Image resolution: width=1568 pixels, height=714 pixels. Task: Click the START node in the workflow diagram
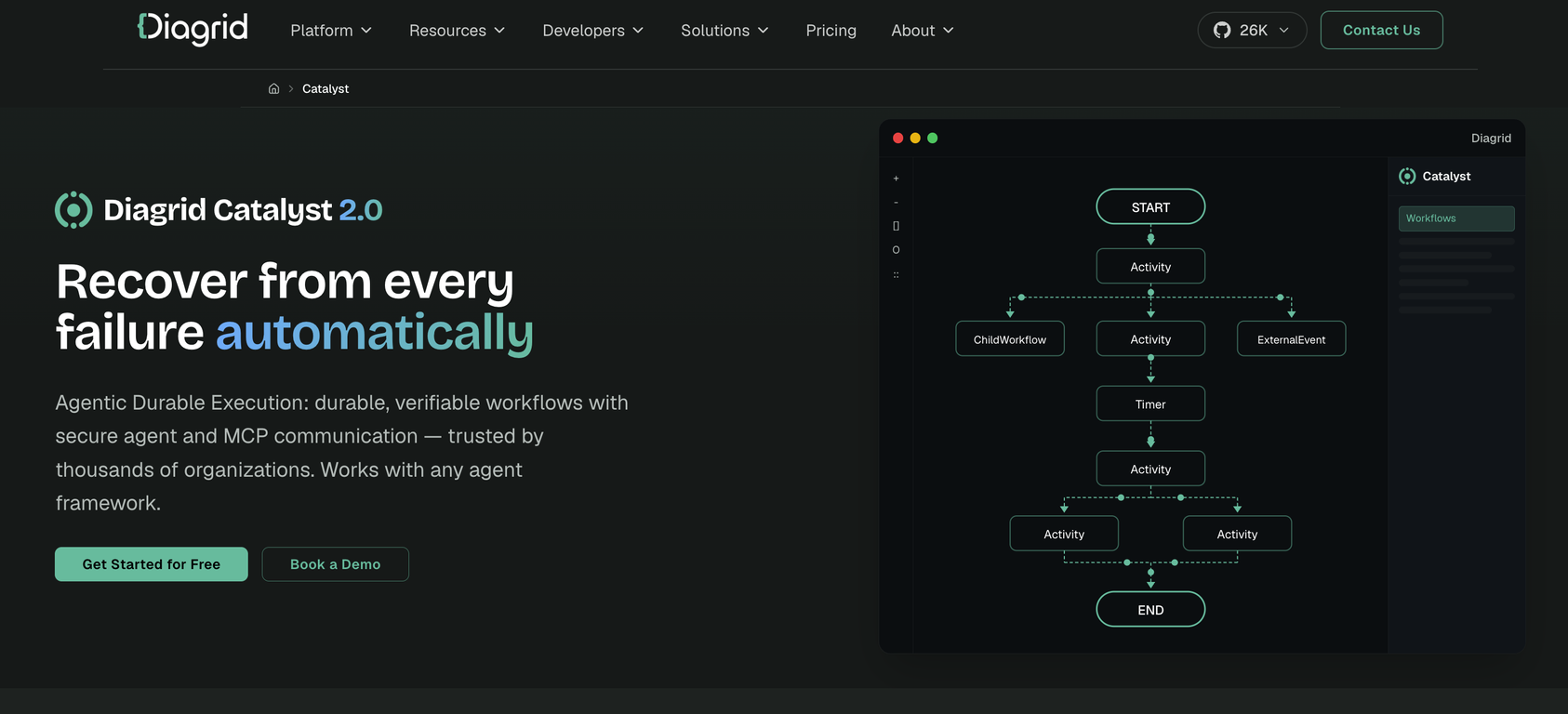point(1150,207)
